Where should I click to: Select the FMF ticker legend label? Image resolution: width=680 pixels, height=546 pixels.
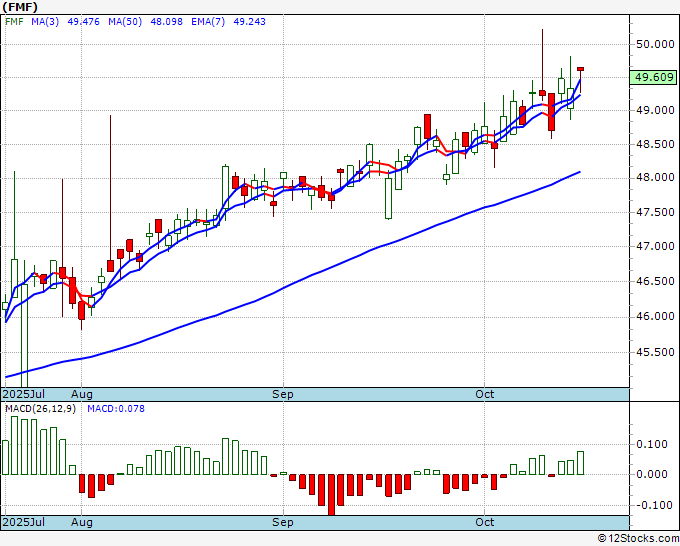pyautogui.click(x=14, y=22)
